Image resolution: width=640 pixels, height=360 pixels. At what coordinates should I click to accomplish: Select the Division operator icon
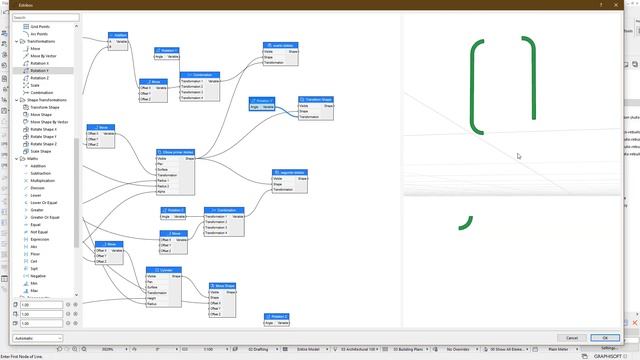point(26,188)
